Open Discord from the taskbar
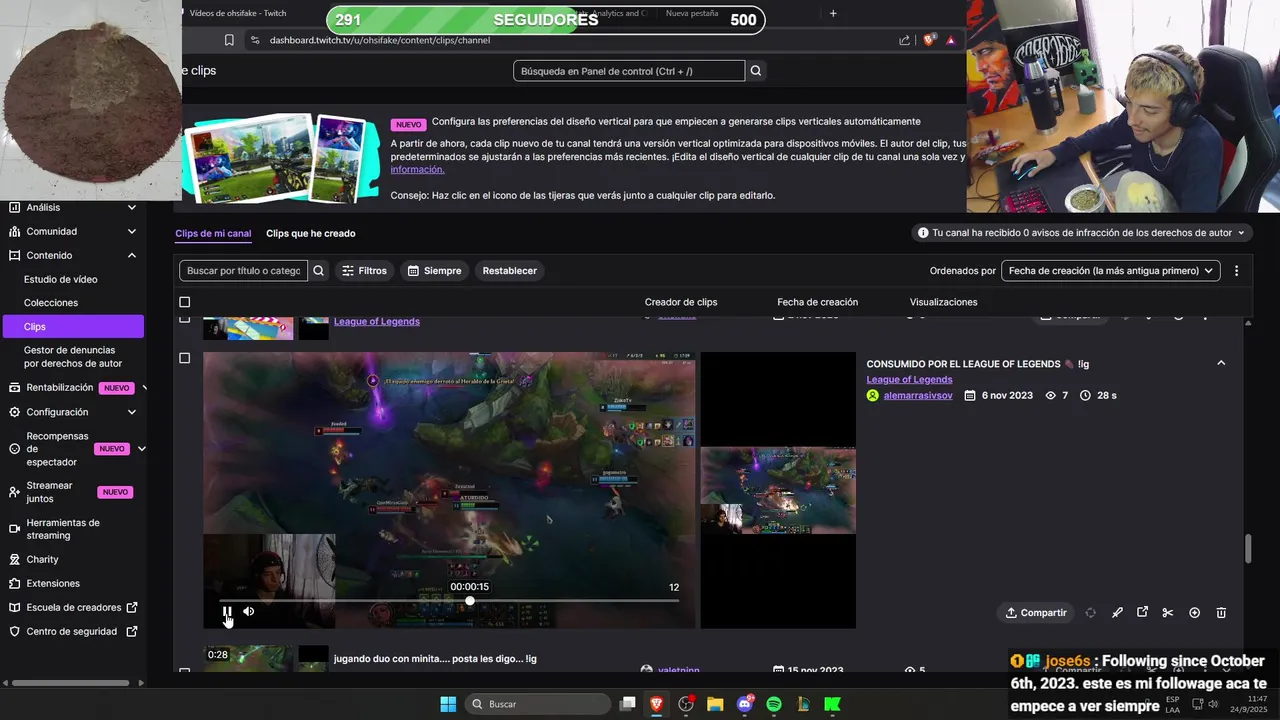Screen dimensions: 1280x720 745,704
